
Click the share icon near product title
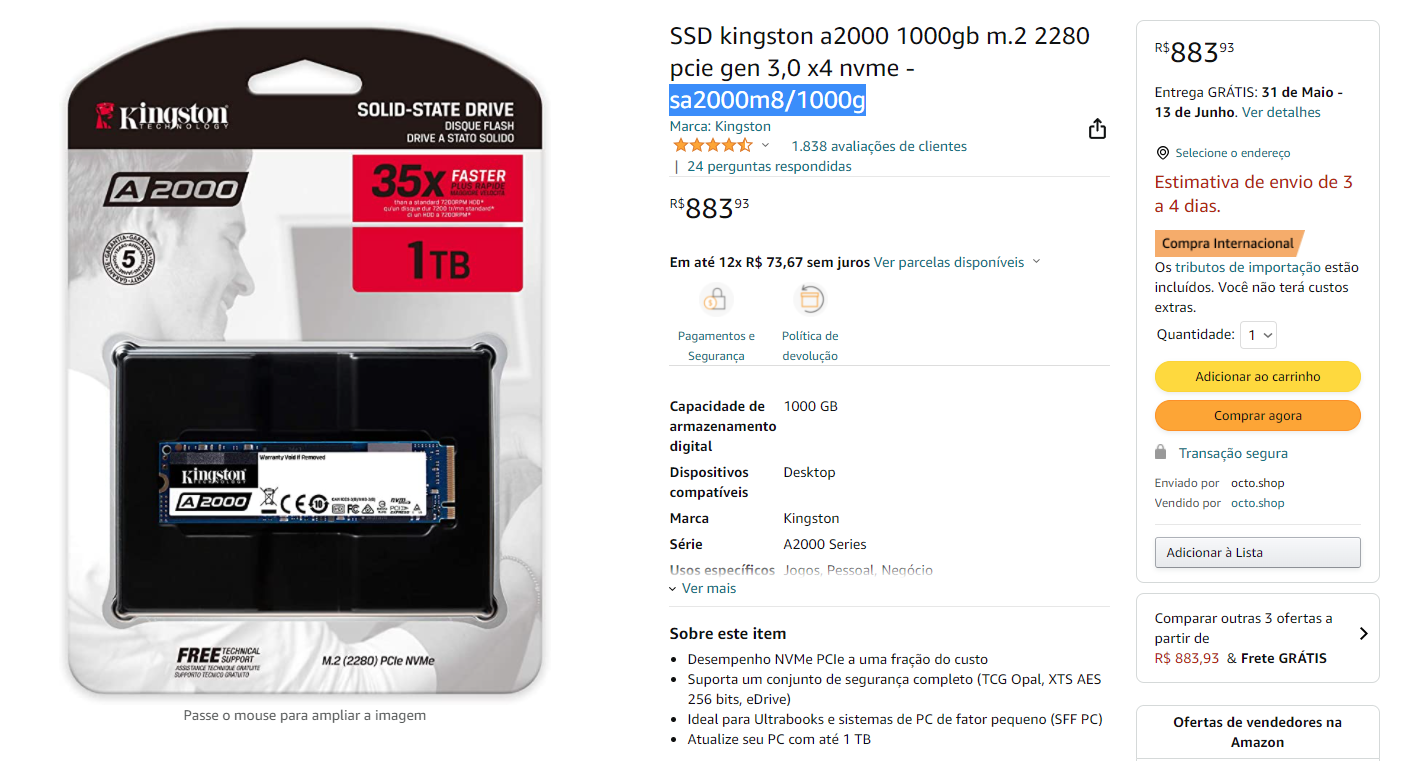click(1097, 129)
